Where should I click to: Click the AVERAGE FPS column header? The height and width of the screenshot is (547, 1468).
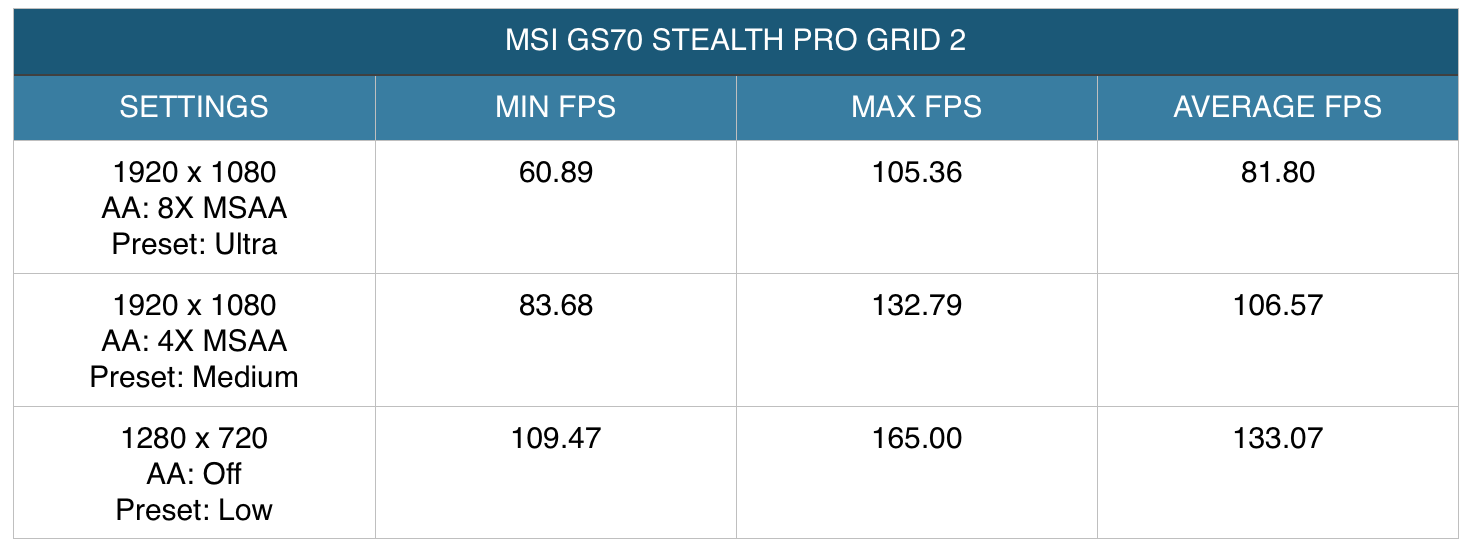point(1277,107)
